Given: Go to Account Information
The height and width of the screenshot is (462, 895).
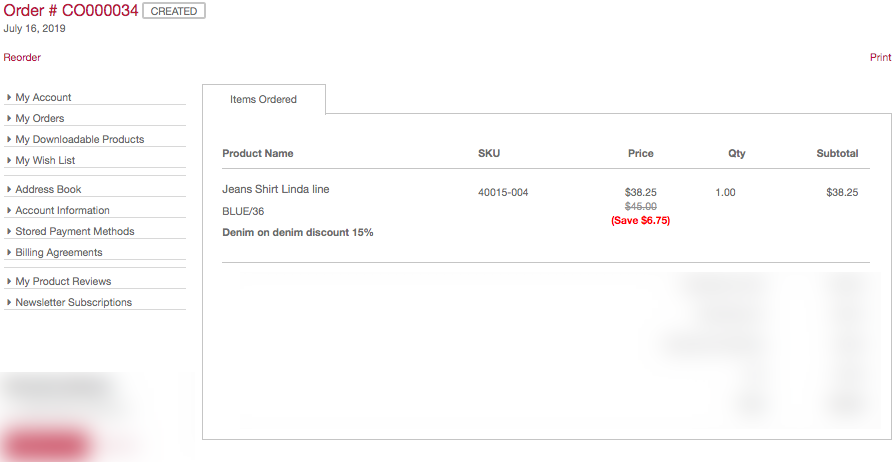Looking at the screenshot, I should pos(62,211).
